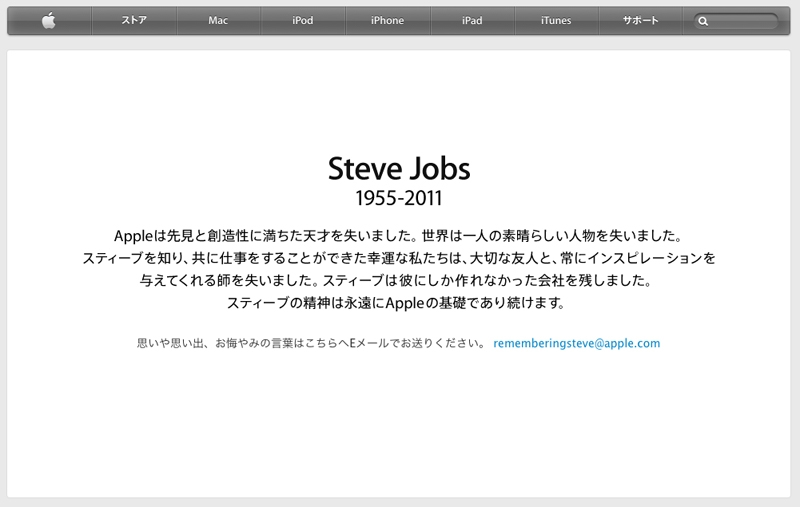Screen dimensions: 800x507
Task: Go to the iPod nav item
Action: pyautogui.click(x=303, y=21)
